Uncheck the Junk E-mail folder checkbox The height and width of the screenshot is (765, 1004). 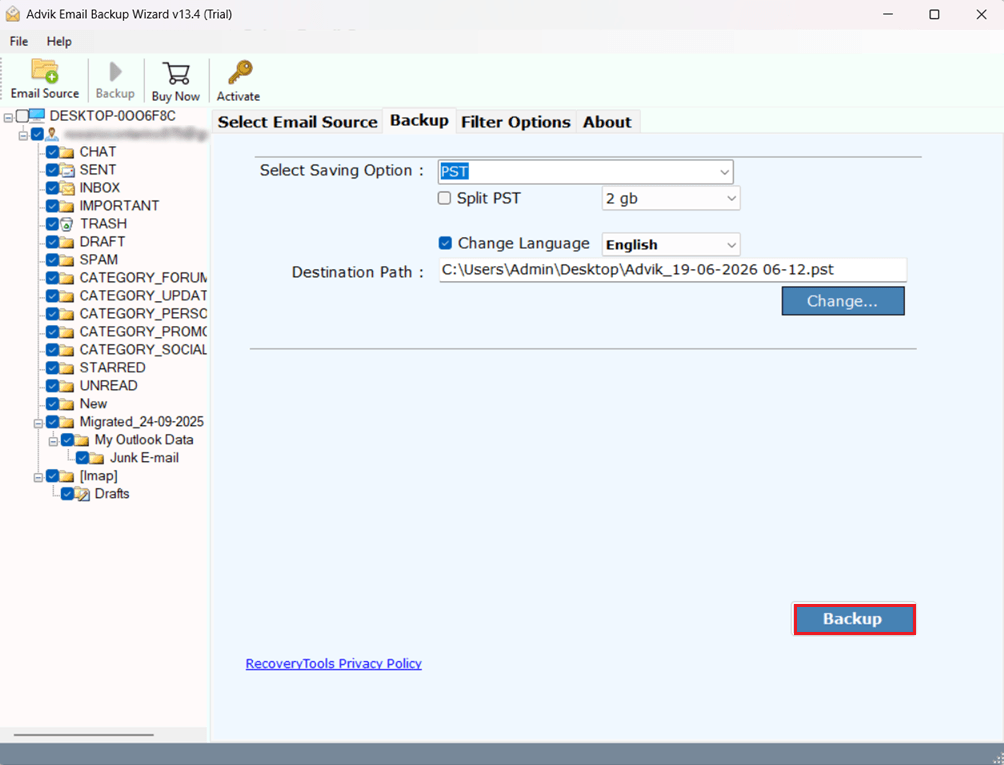[82, 457]
